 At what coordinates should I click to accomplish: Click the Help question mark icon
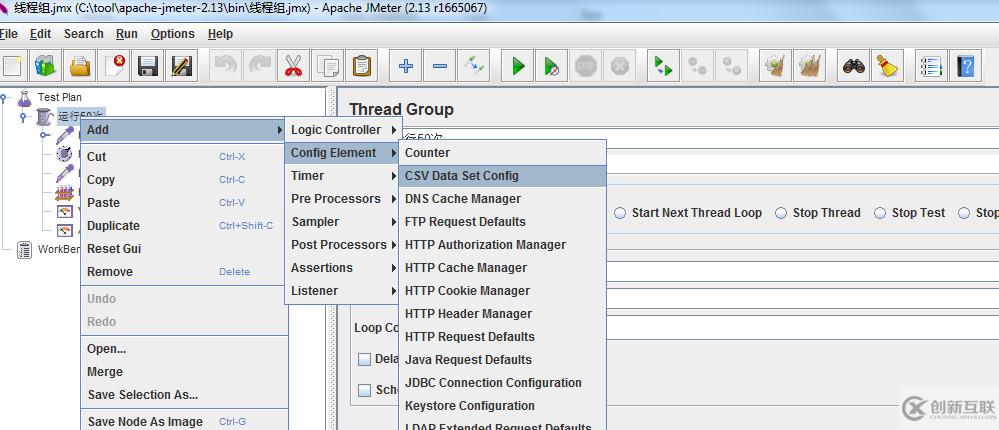pyautogui.click(x=965, y=66)
